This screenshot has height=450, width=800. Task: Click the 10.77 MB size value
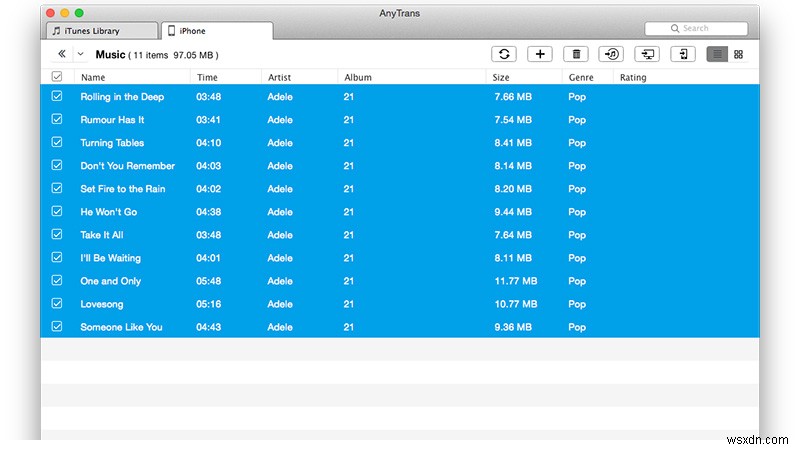[x=515, y=304]
